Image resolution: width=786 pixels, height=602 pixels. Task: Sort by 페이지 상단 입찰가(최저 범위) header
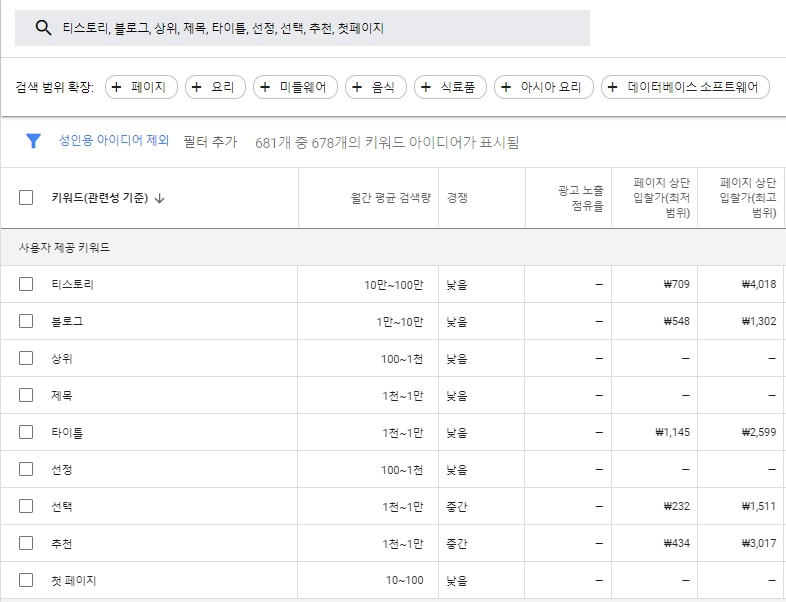(662, 197)
